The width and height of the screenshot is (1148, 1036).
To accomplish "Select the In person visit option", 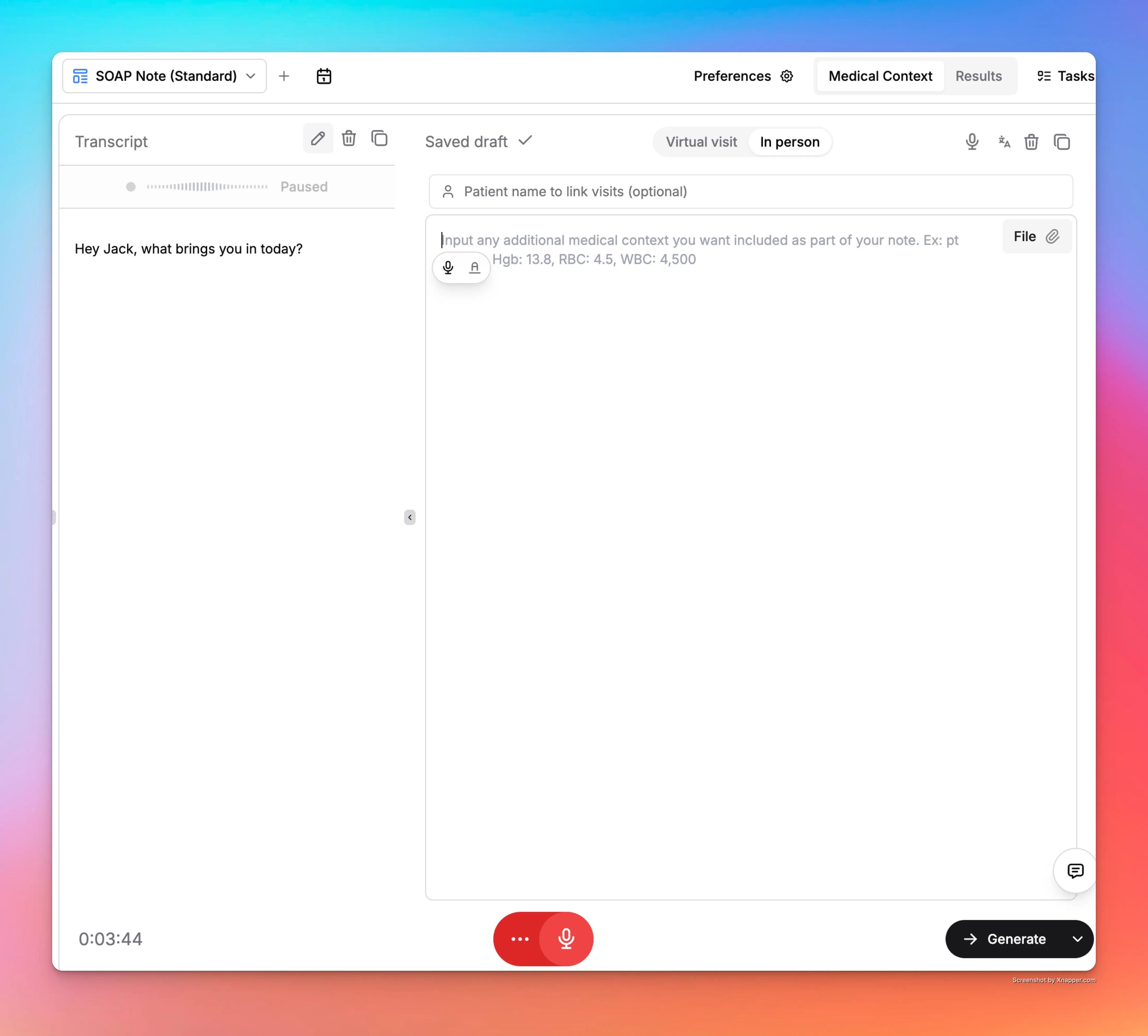I will [790, 142].
